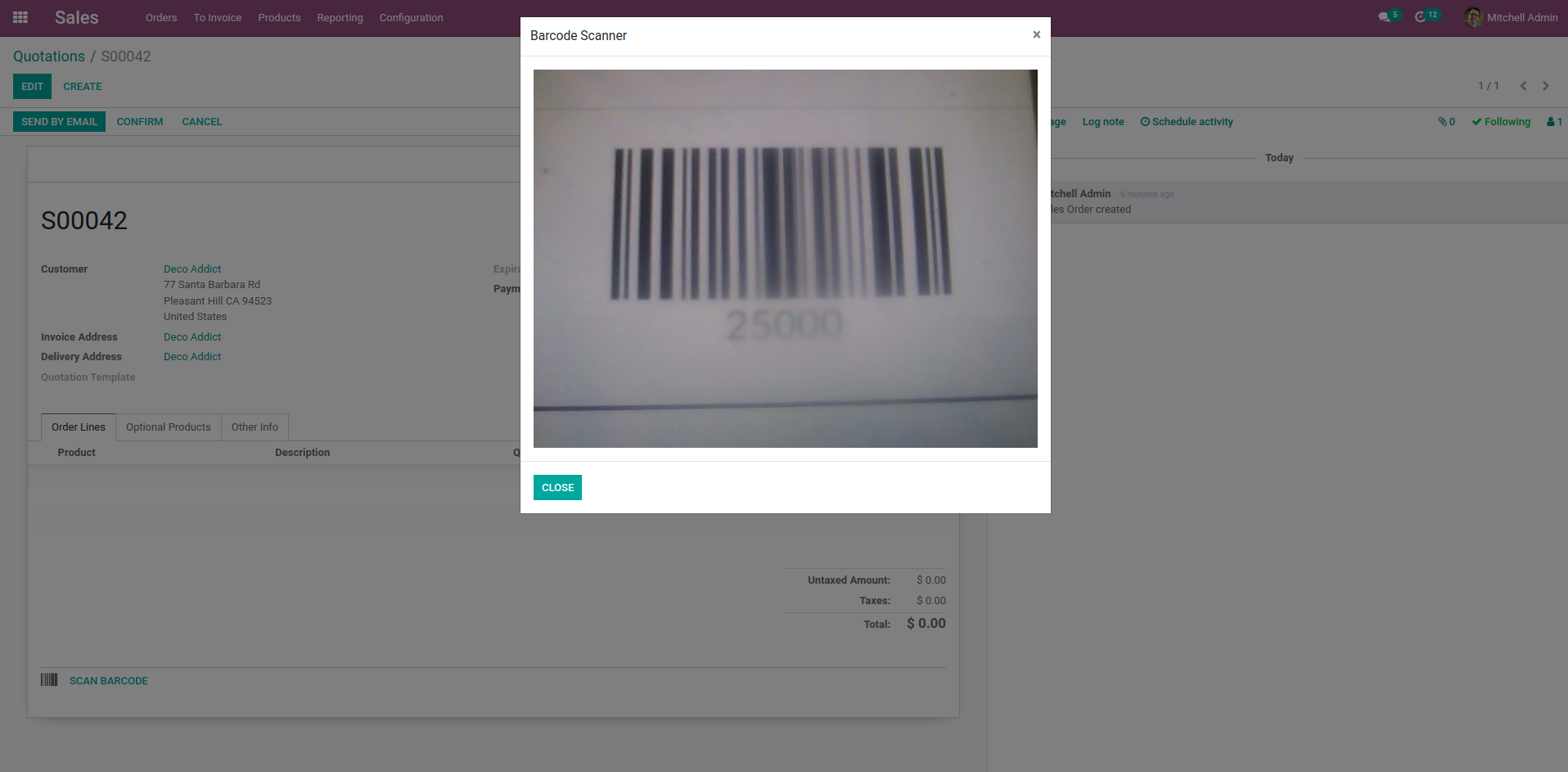The image size is (1568, 772).
Task: Click S00042 breadcrumb text
Action: tap(126, 56)
